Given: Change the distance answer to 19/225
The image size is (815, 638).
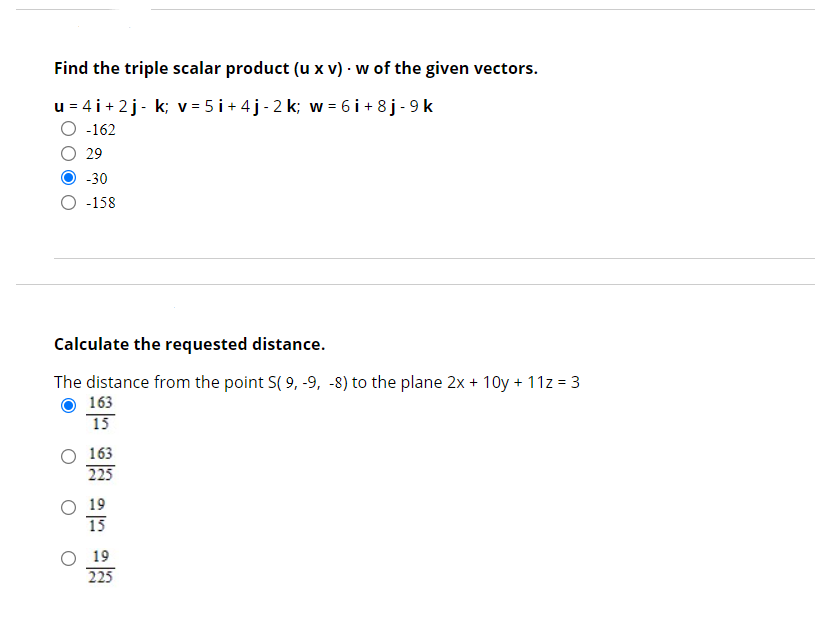Looking at the screenshot, I should 68,559.
